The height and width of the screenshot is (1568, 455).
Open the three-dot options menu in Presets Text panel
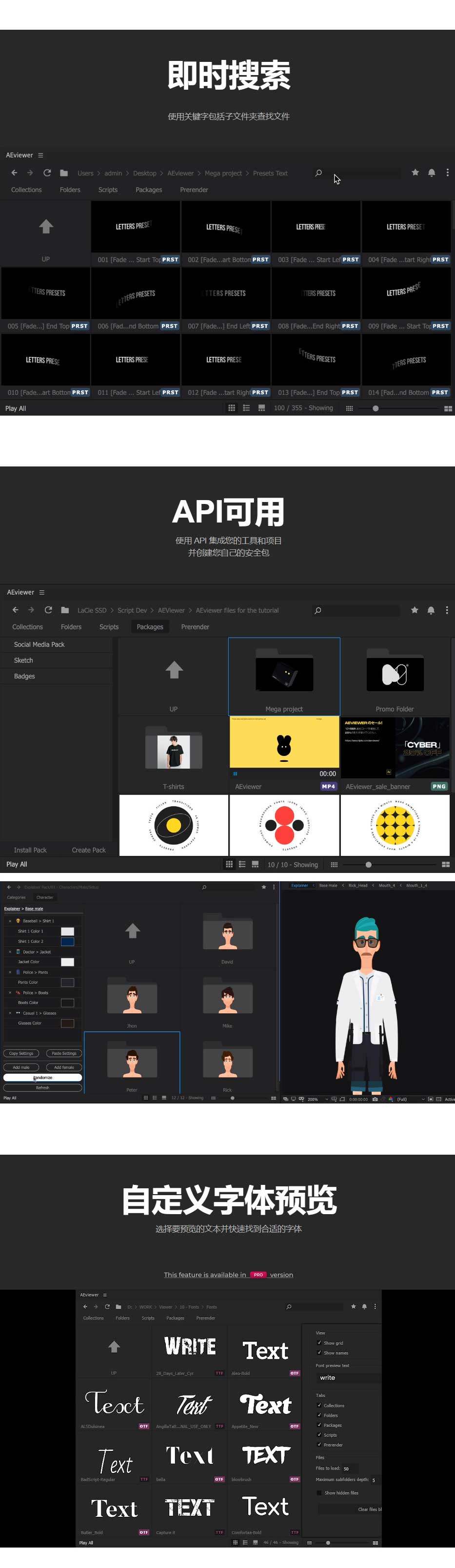[448, 172]
